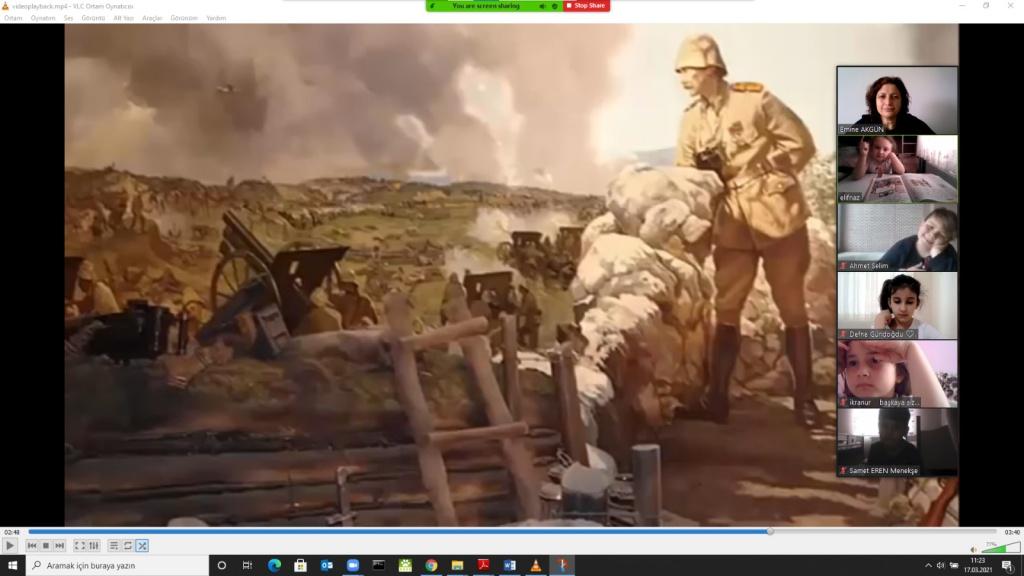
Task: Open the Yardım menu
Action: pos(216,18)
